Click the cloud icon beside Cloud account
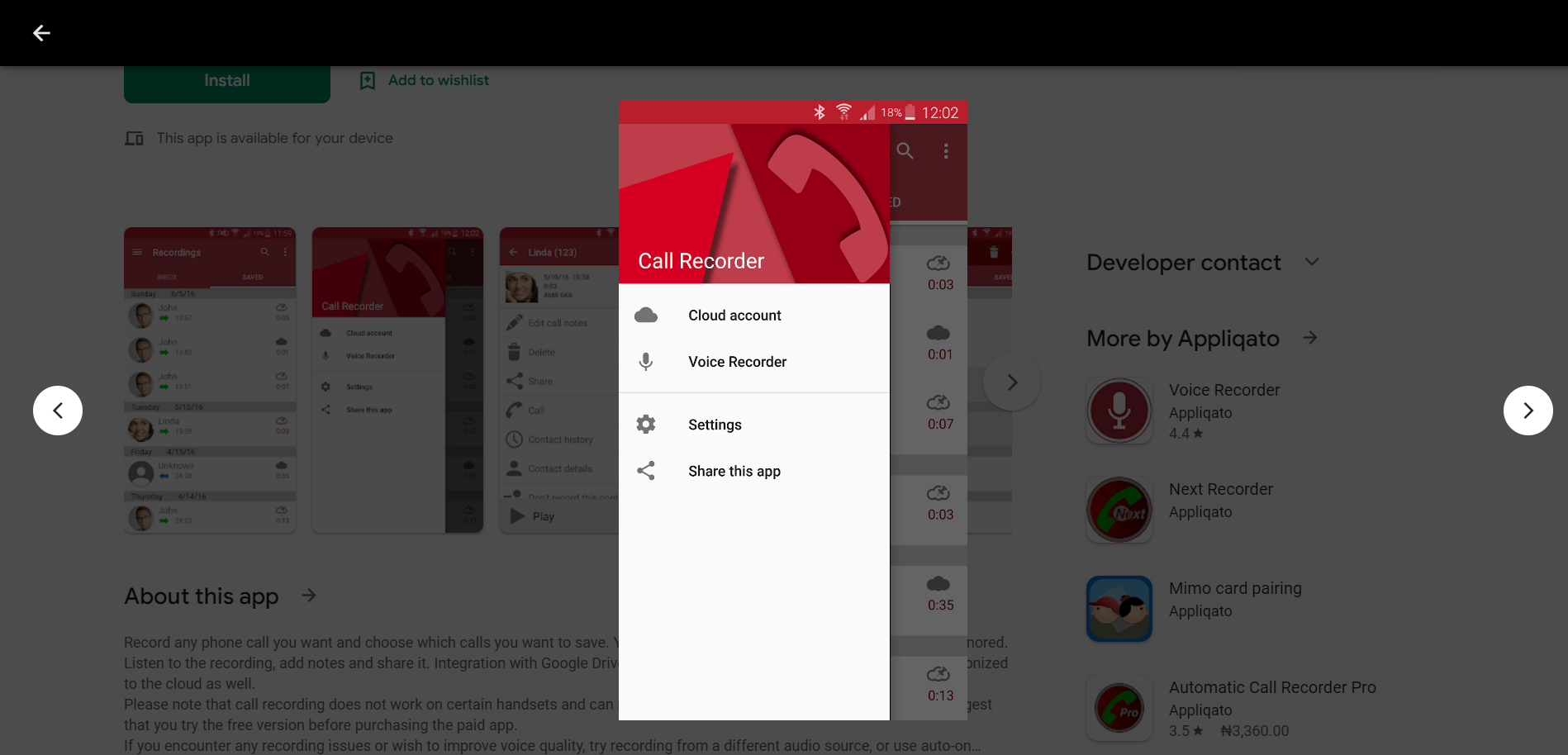The width and height of the screenshot is (1568, 755). (646, 316)
